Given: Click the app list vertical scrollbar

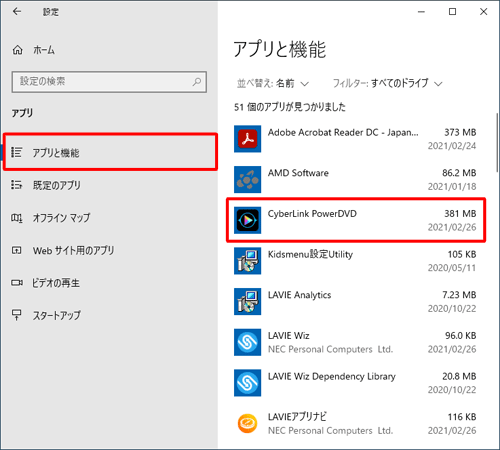Looking at the screenshot, I should click(497, 143).
